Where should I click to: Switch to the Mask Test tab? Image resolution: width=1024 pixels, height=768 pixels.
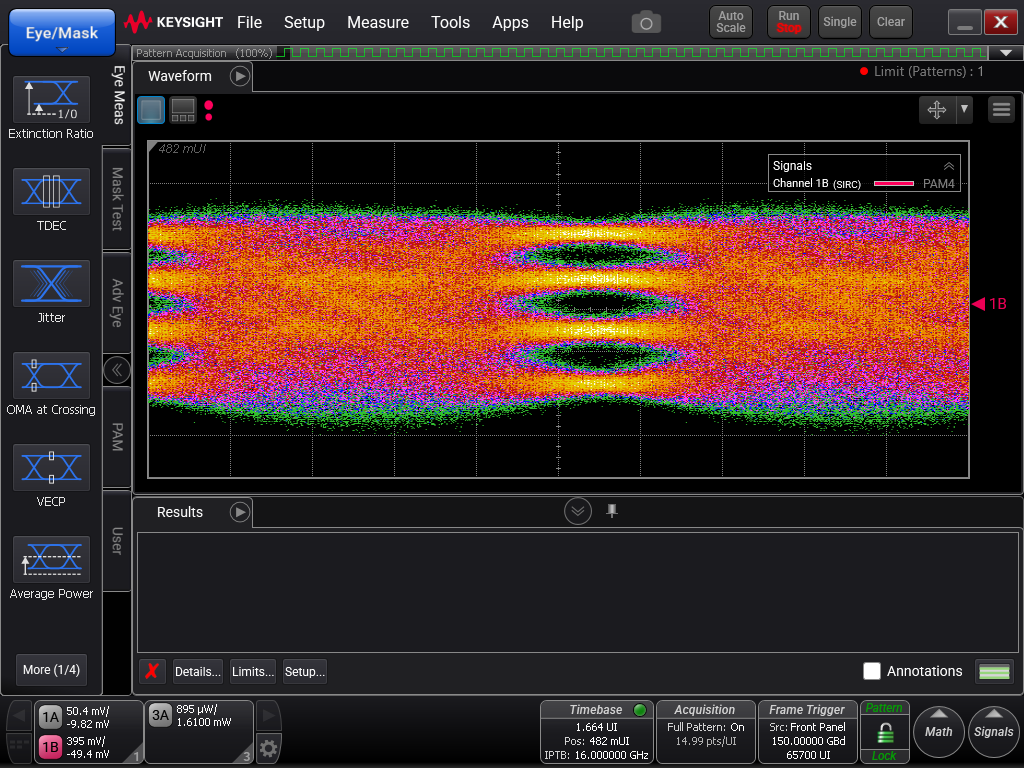coord(117,198)
